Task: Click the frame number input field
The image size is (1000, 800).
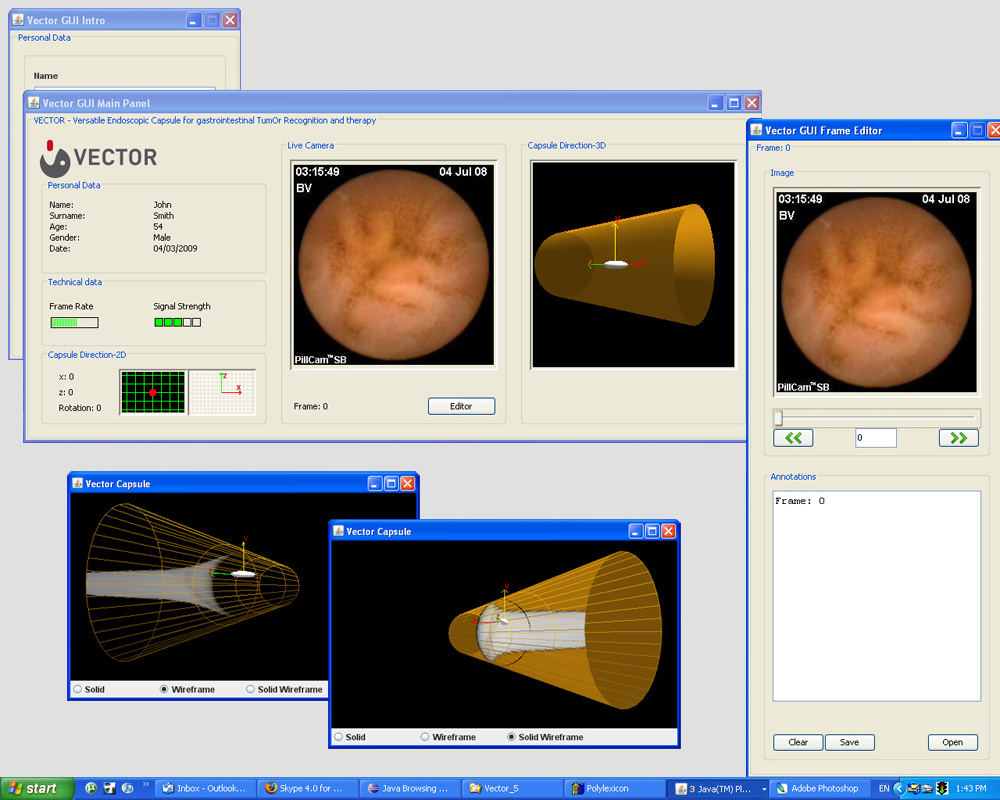Action: pyautogui.click(x=875, y=438)
